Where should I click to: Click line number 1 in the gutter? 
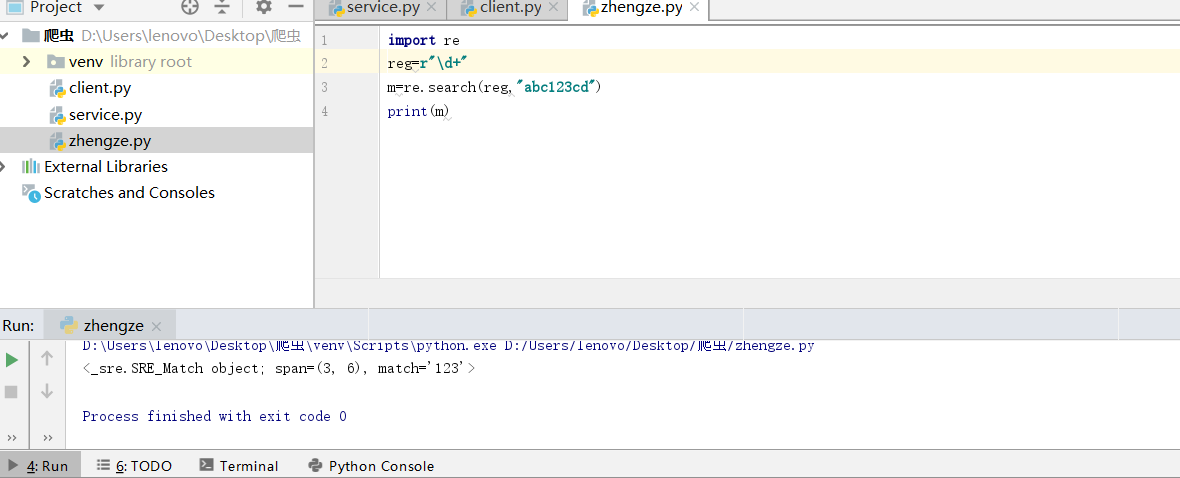[324, 41]
